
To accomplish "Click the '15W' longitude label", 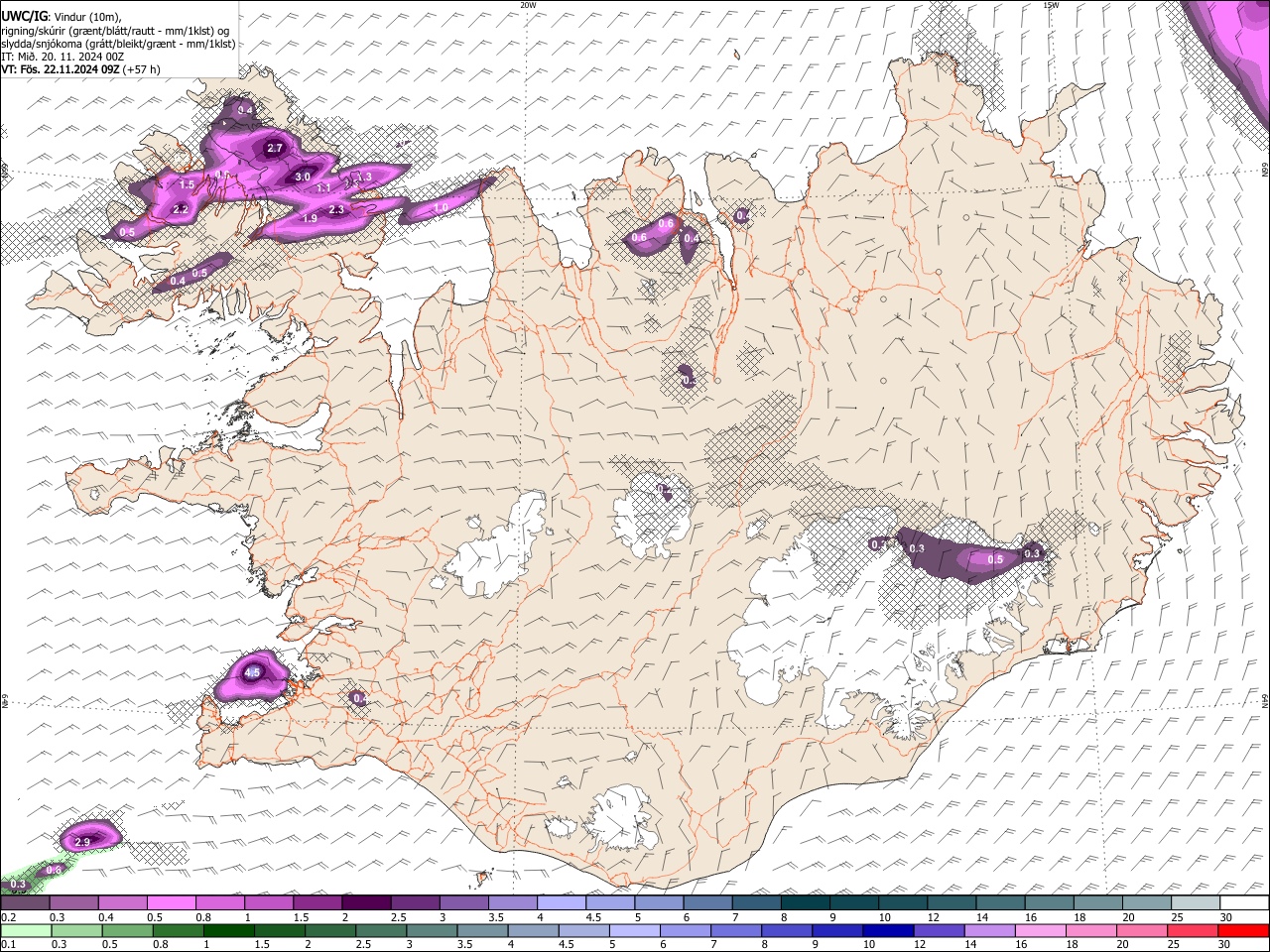I will [x=1051, y=5].
